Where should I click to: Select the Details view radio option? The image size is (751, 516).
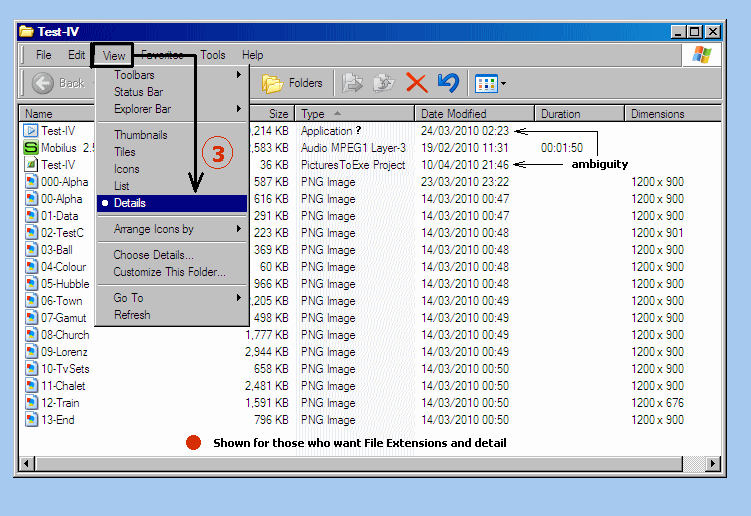[130, 203]
